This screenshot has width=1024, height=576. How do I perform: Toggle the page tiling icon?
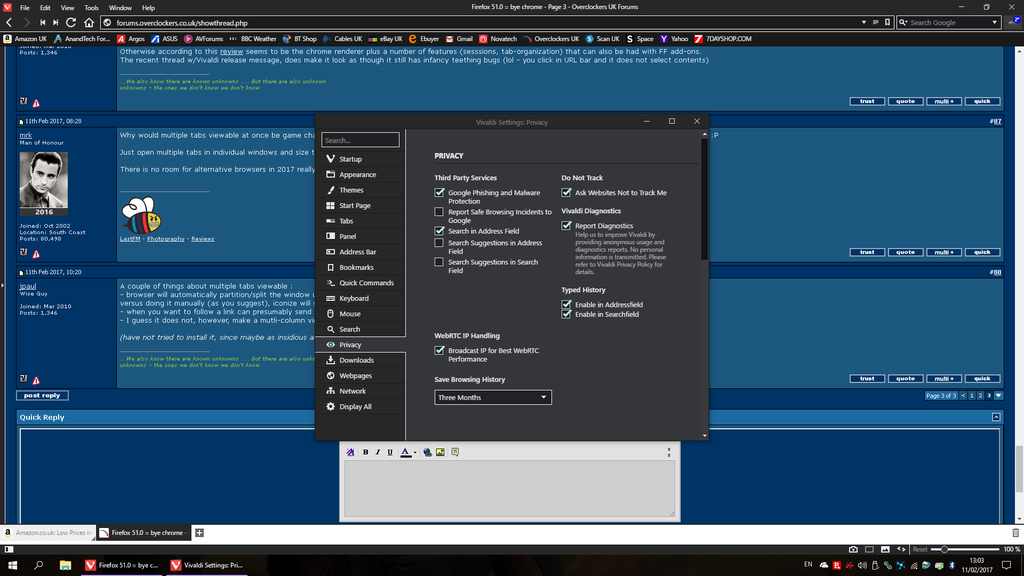(x=869, y=549)
